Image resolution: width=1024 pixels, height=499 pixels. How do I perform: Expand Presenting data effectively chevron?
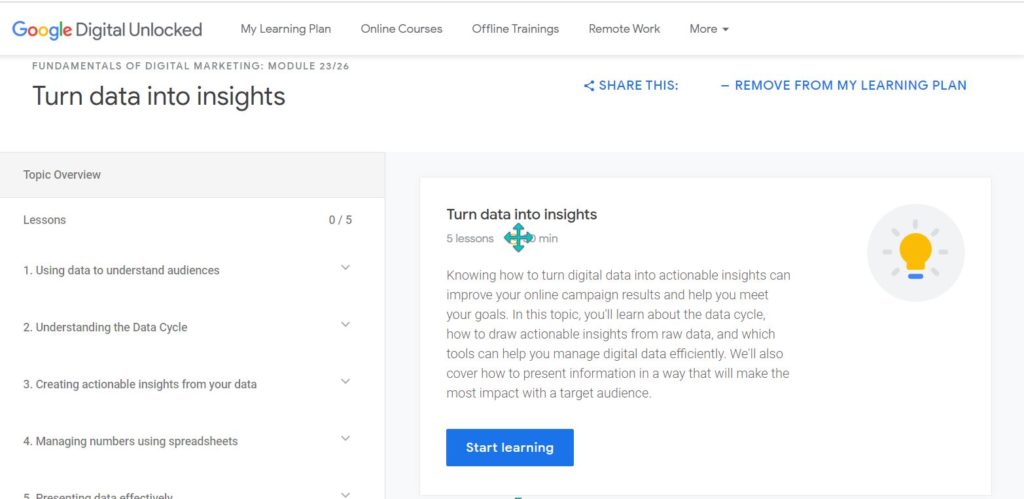345,494
